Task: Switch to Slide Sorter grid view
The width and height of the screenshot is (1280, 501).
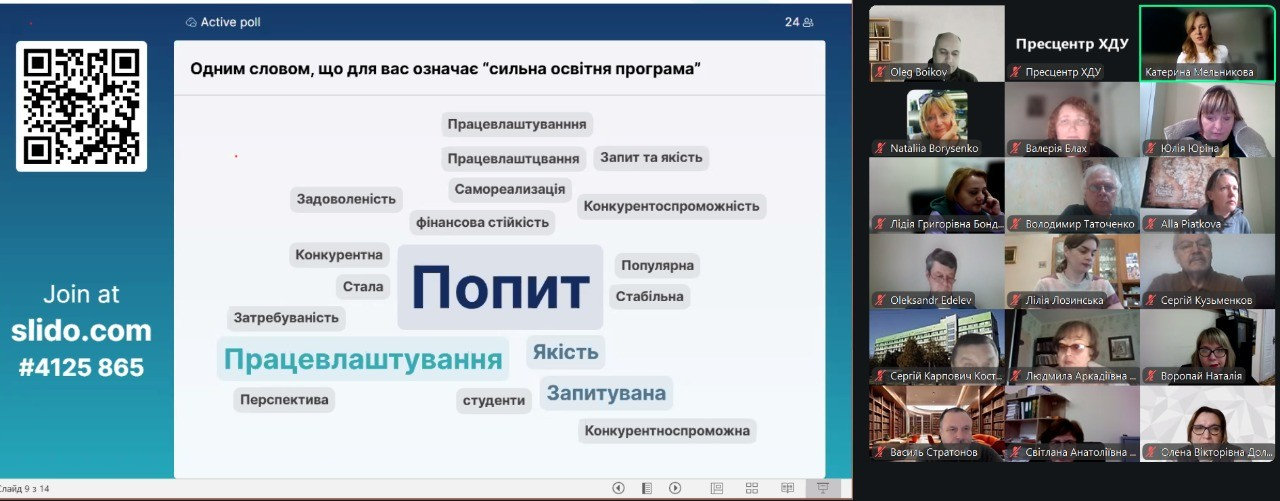Action: 752,488
